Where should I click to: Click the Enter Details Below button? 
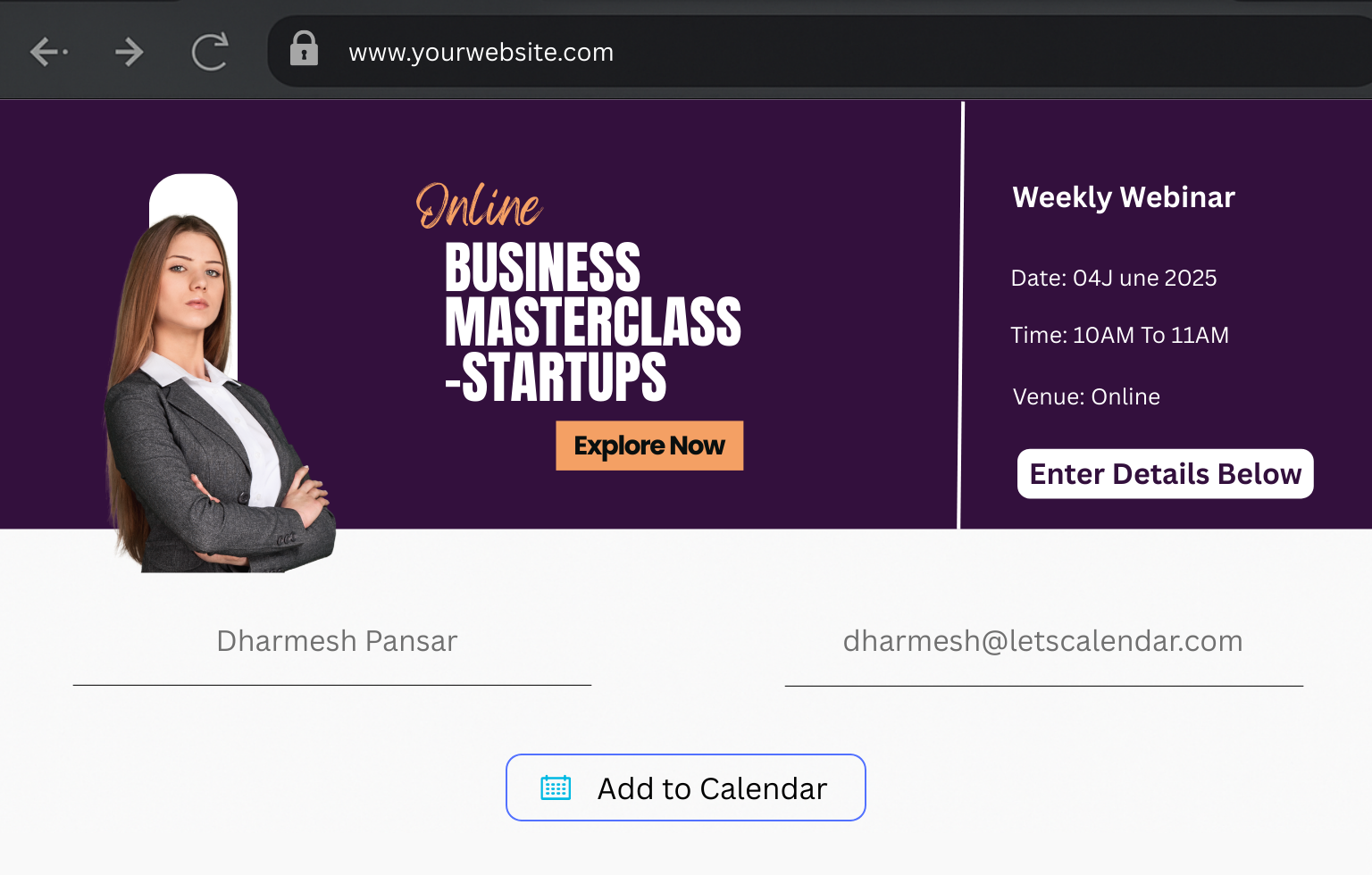pos(1165,474)
